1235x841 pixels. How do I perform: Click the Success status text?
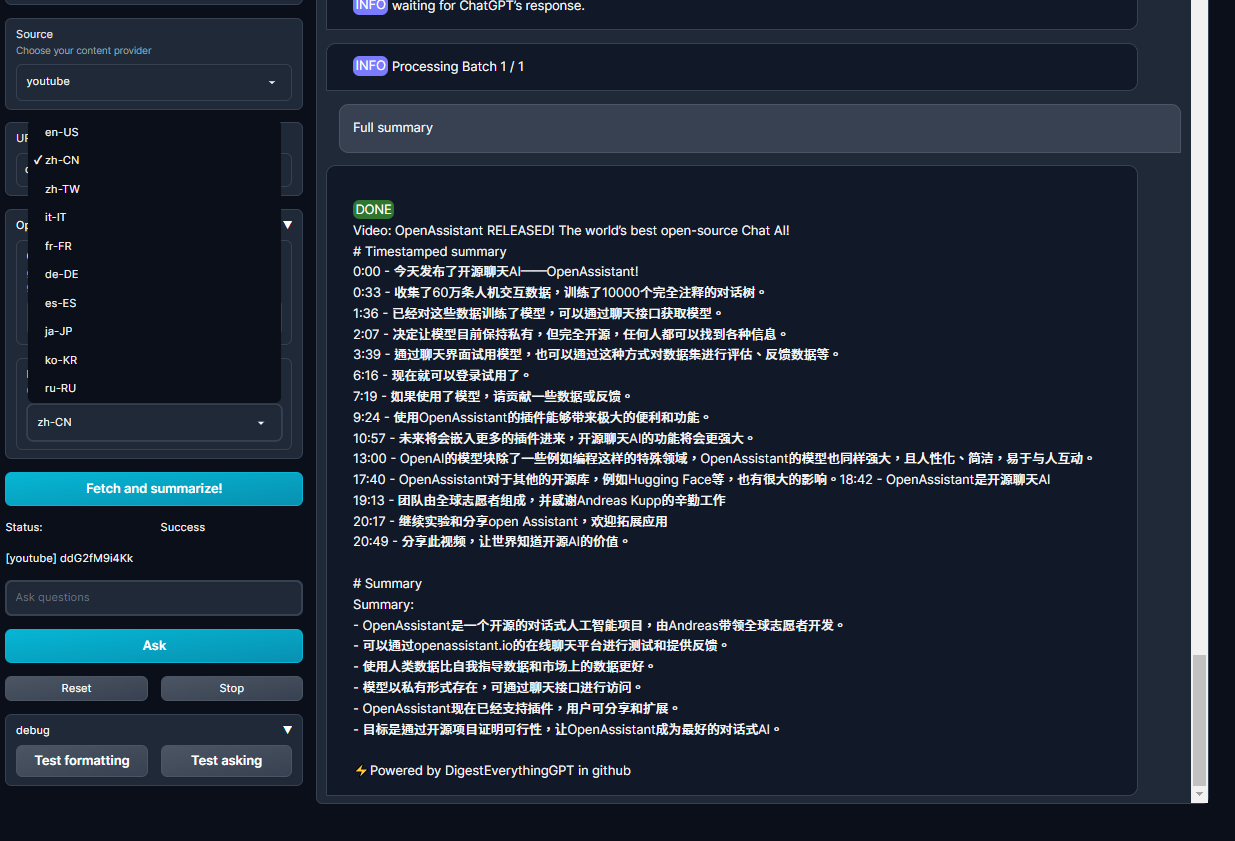point(183,527)
